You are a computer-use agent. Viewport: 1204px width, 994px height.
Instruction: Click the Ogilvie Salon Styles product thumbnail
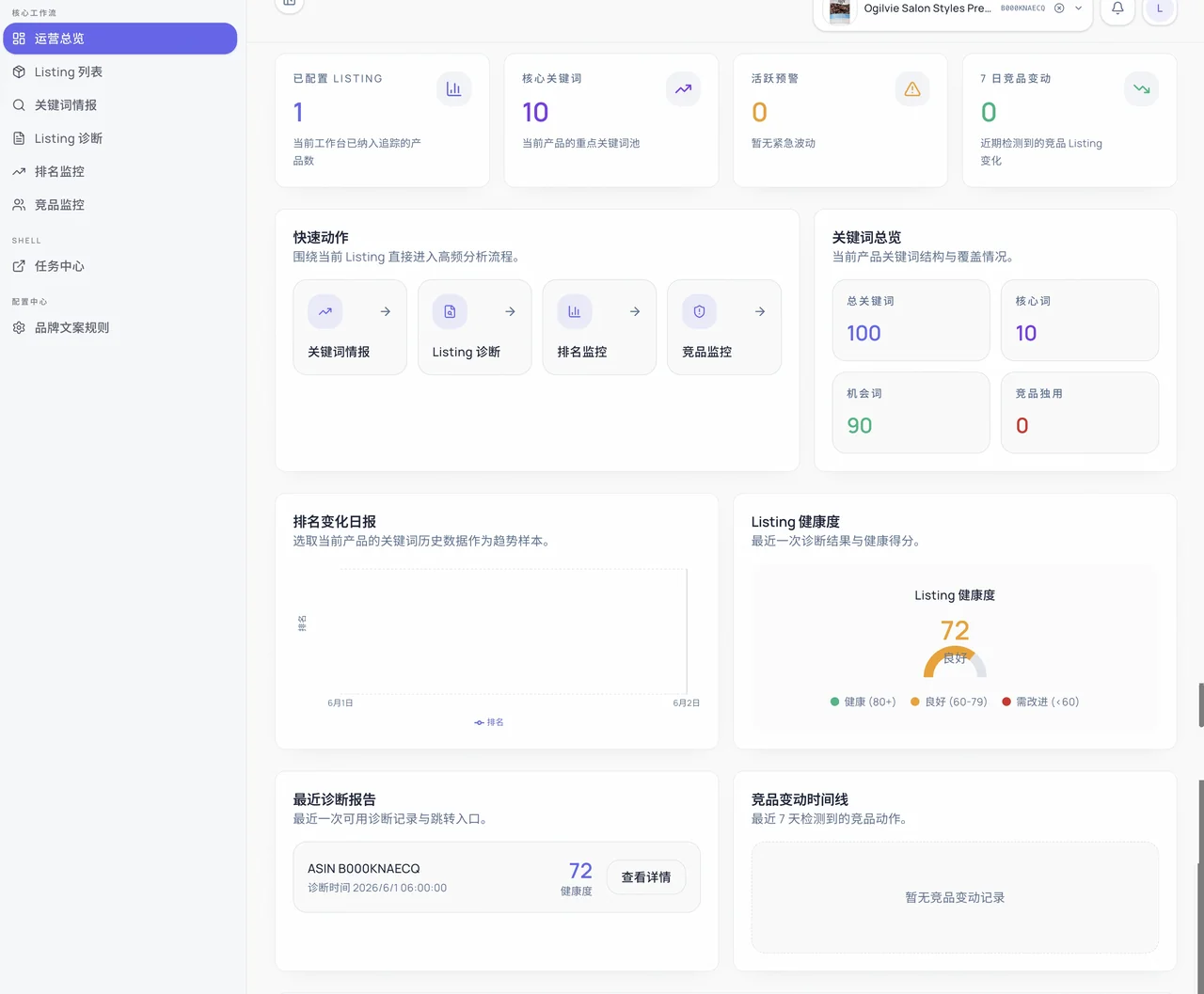click(840, 10)
